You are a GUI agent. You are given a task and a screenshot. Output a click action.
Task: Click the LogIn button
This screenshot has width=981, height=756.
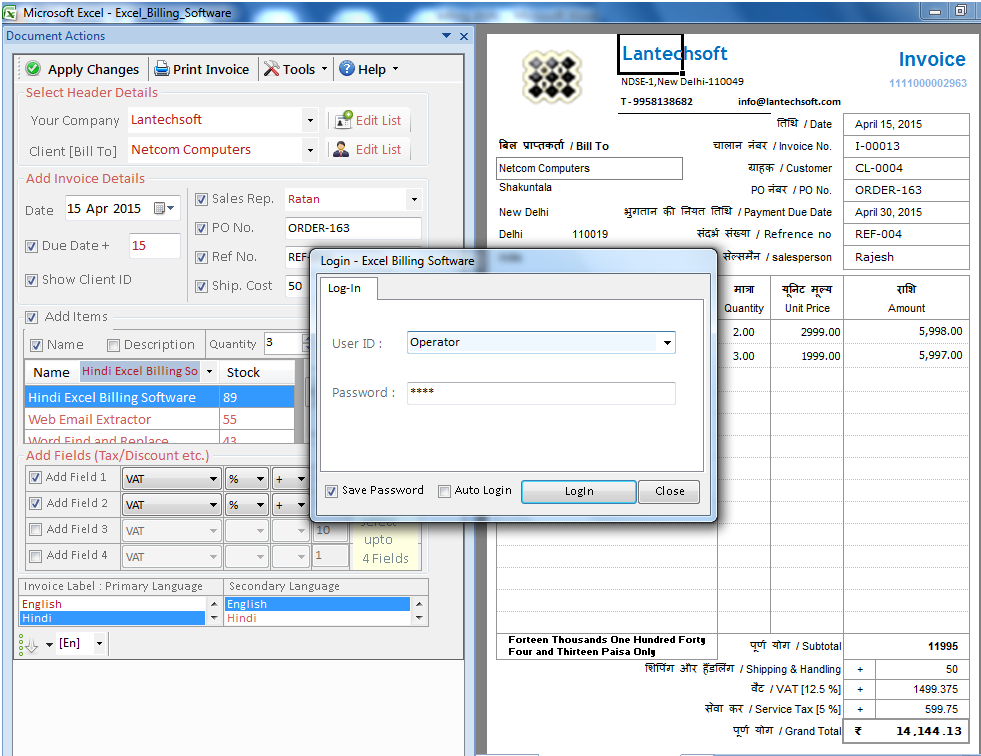[579, 491]
